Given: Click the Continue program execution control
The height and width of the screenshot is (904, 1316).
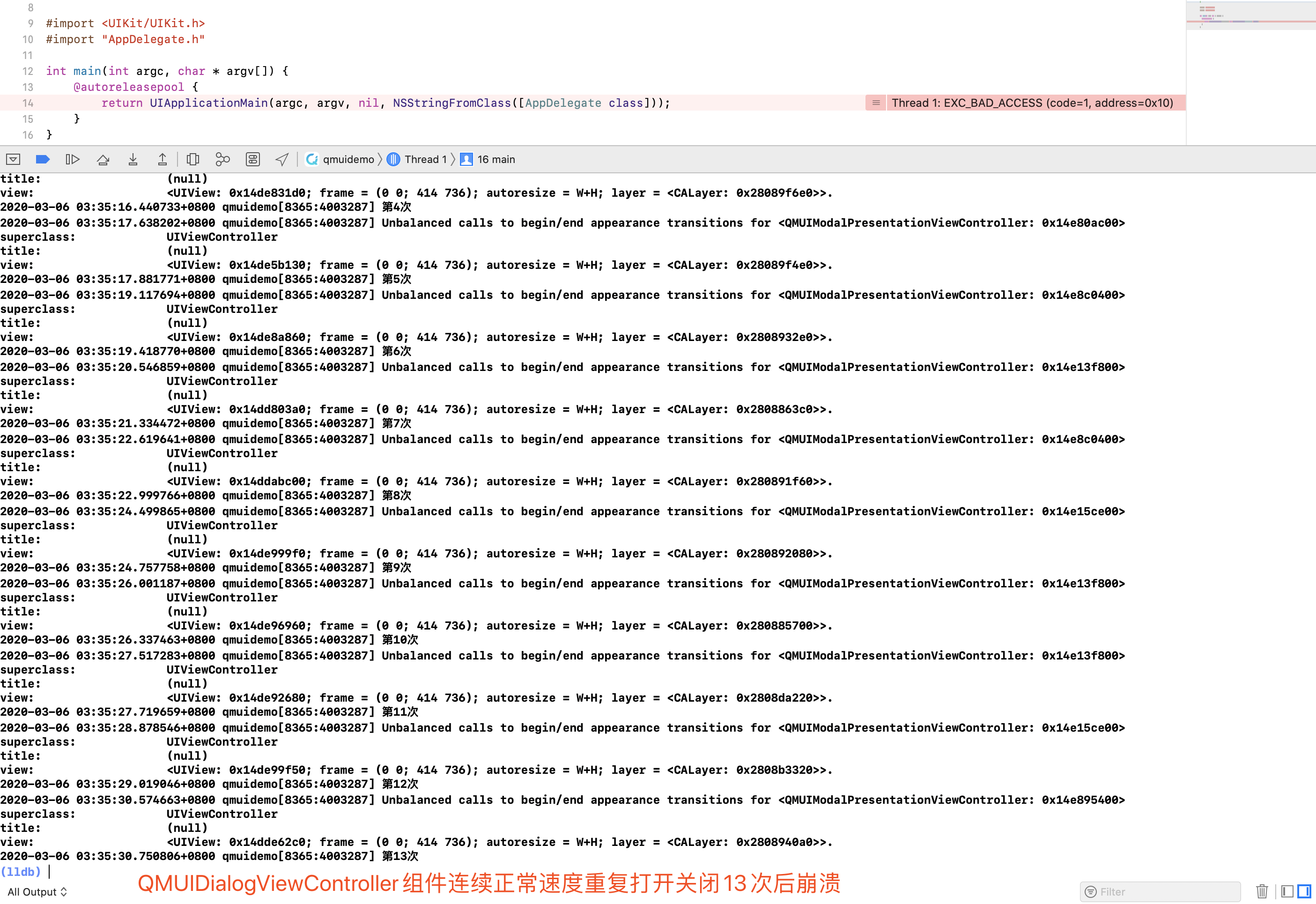Looking at the screenshot, I should pos(73,159).
